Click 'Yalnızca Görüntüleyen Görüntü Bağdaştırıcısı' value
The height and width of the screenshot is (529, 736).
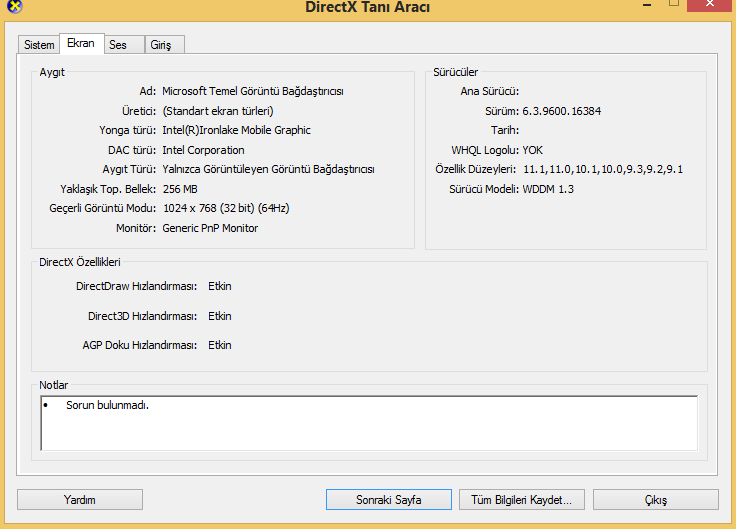click(268, 169)
